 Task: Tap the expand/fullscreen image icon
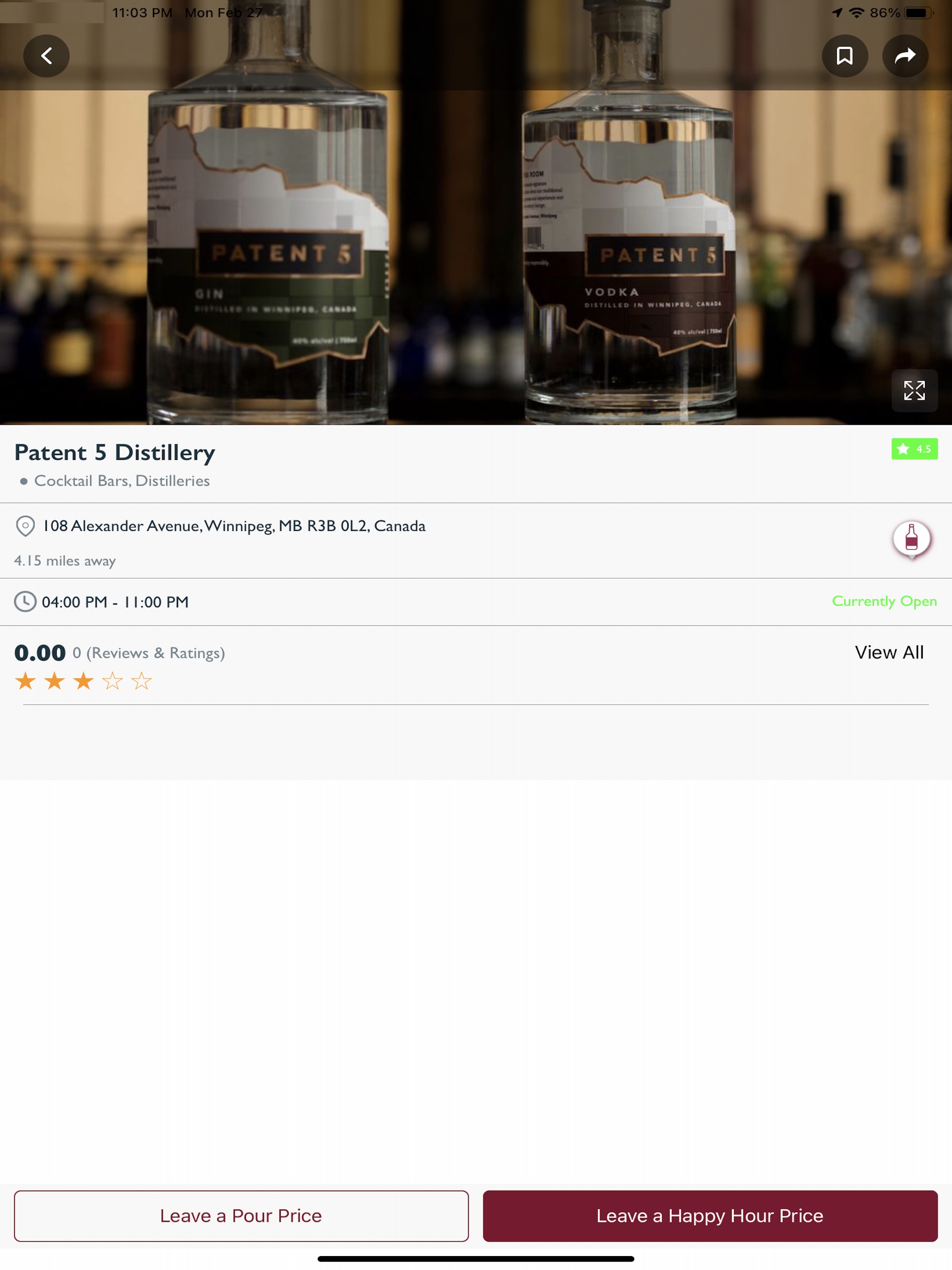click(912, 392)
